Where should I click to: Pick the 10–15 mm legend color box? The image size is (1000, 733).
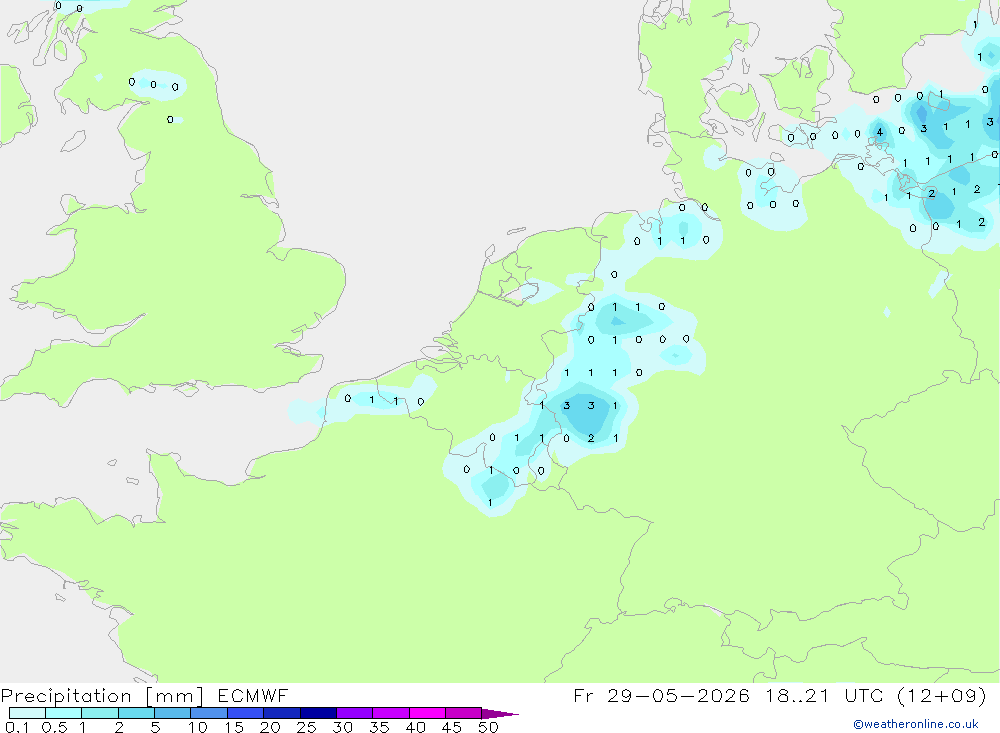point(209,713)
